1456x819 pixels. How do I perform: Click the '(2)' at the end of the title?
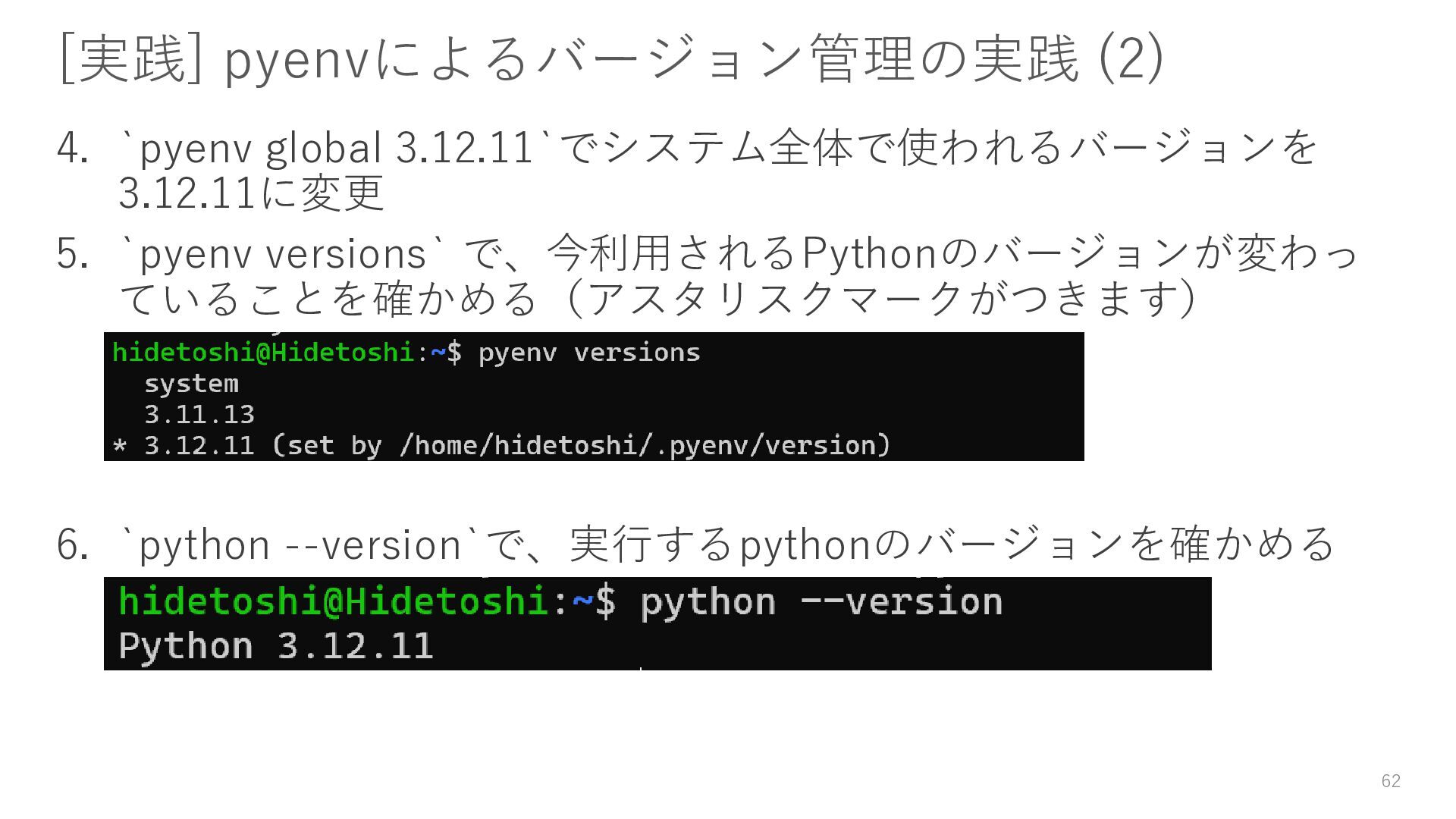pyautogui.click(x=1130, y=59)
